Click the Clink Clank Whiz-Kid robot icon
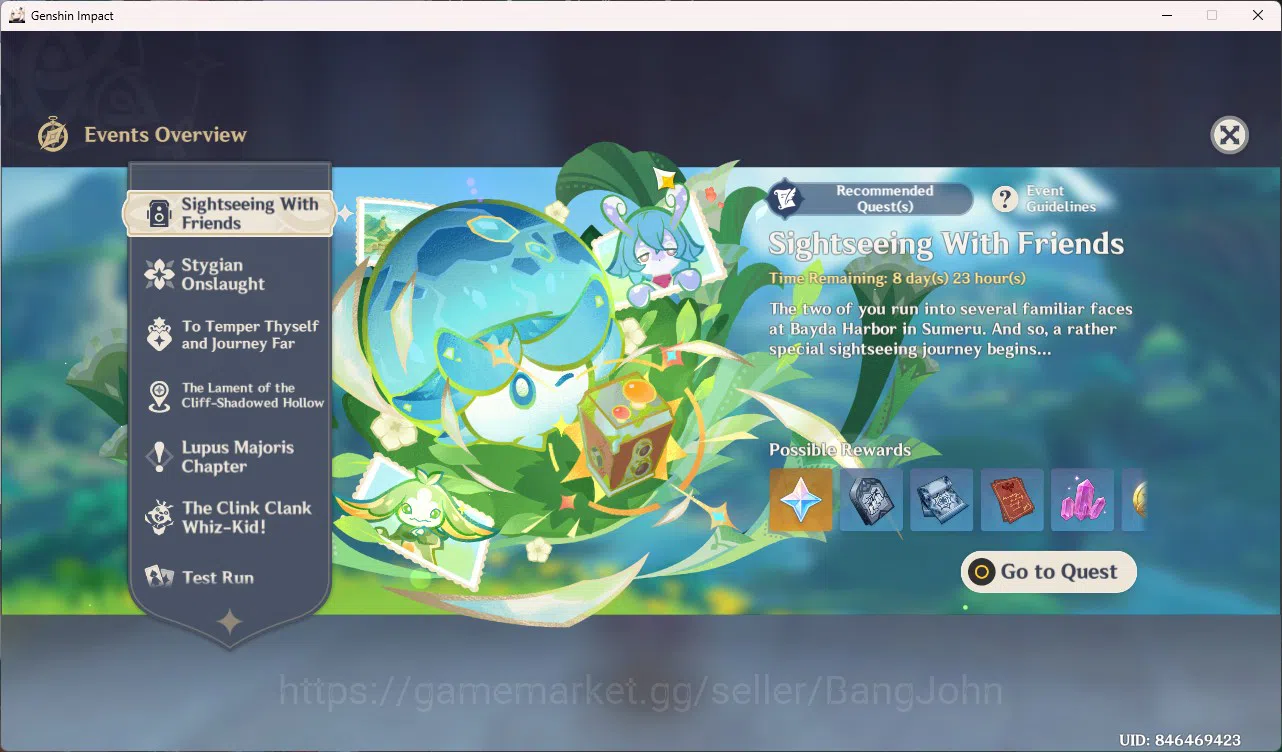1282x752 pixels. tap(159, 517)
